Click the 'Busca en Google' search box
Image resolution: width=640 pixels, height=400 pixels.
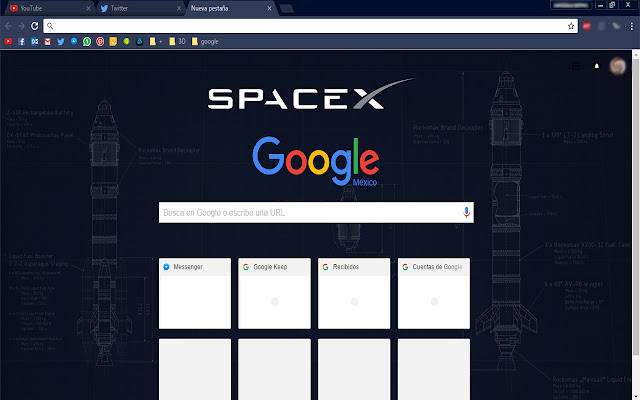tap(316, 212)
